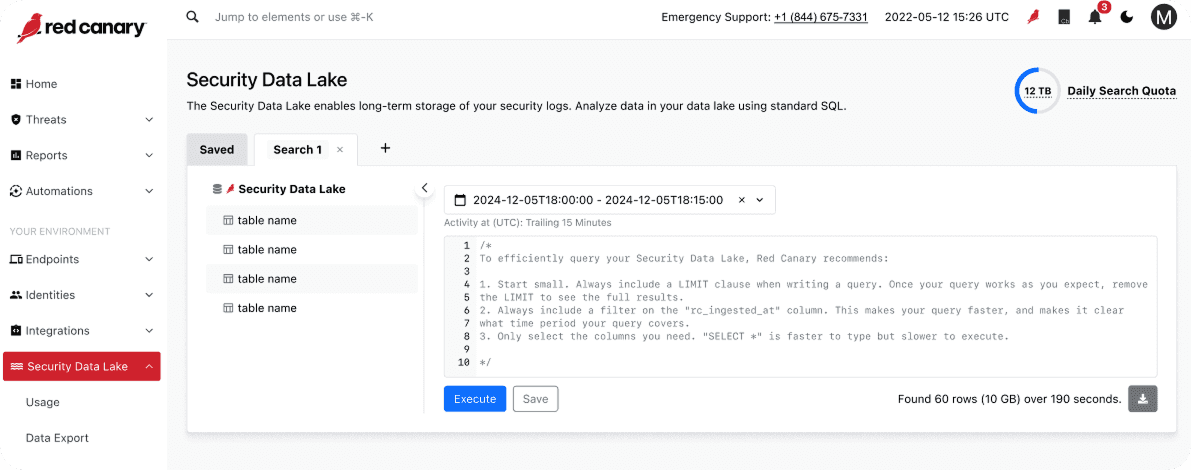This screenshot has width=1191, height=470.
Task: Click the Security Data Lake waves icon
Action: click(x=16, y=367)
